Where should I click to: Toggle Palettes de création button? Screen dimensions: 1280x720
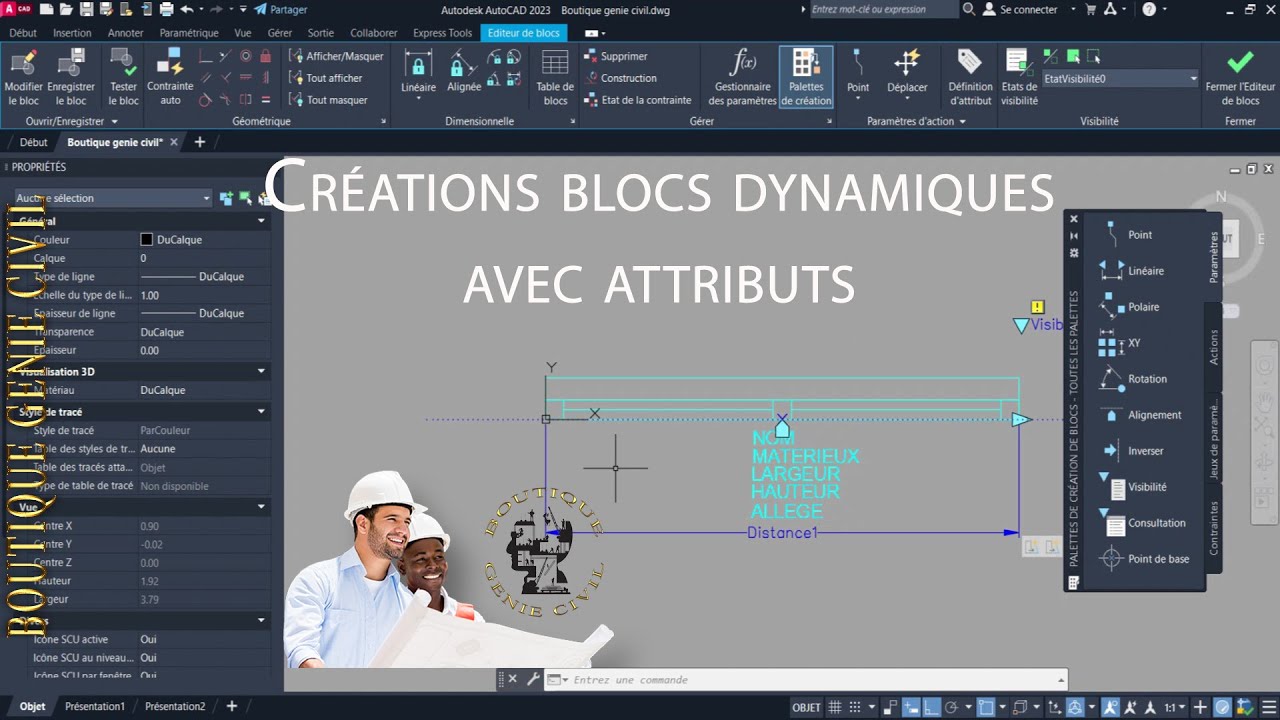[805, 77]
